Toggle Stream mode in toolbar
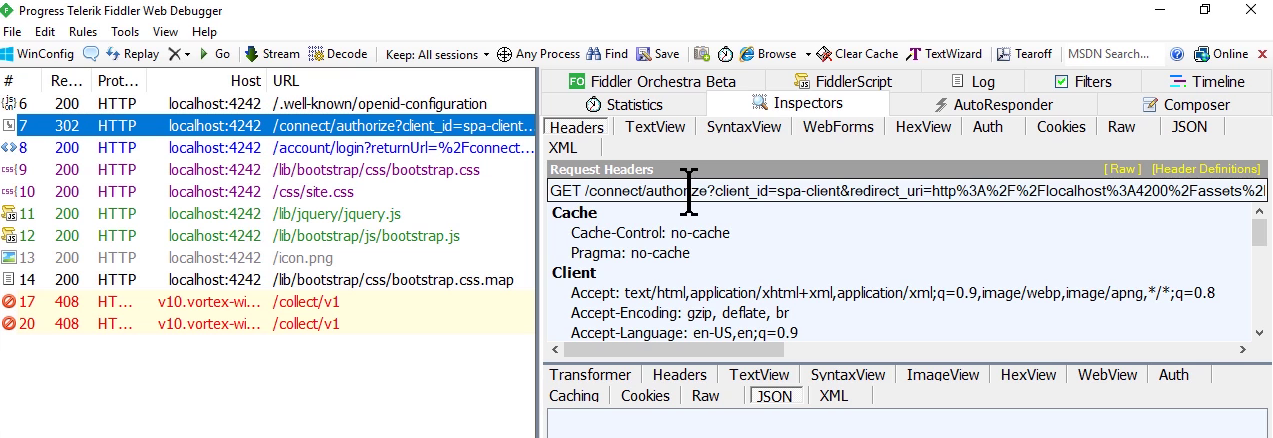The image size is (1273, 438). coord(272,54)
